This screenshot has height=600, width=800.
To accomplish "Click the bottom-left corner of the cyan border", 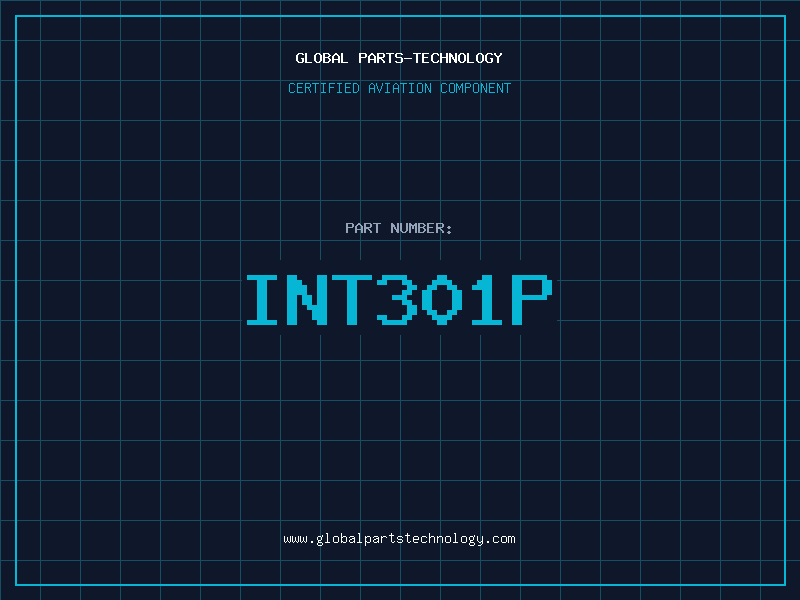I will [16, 584].
